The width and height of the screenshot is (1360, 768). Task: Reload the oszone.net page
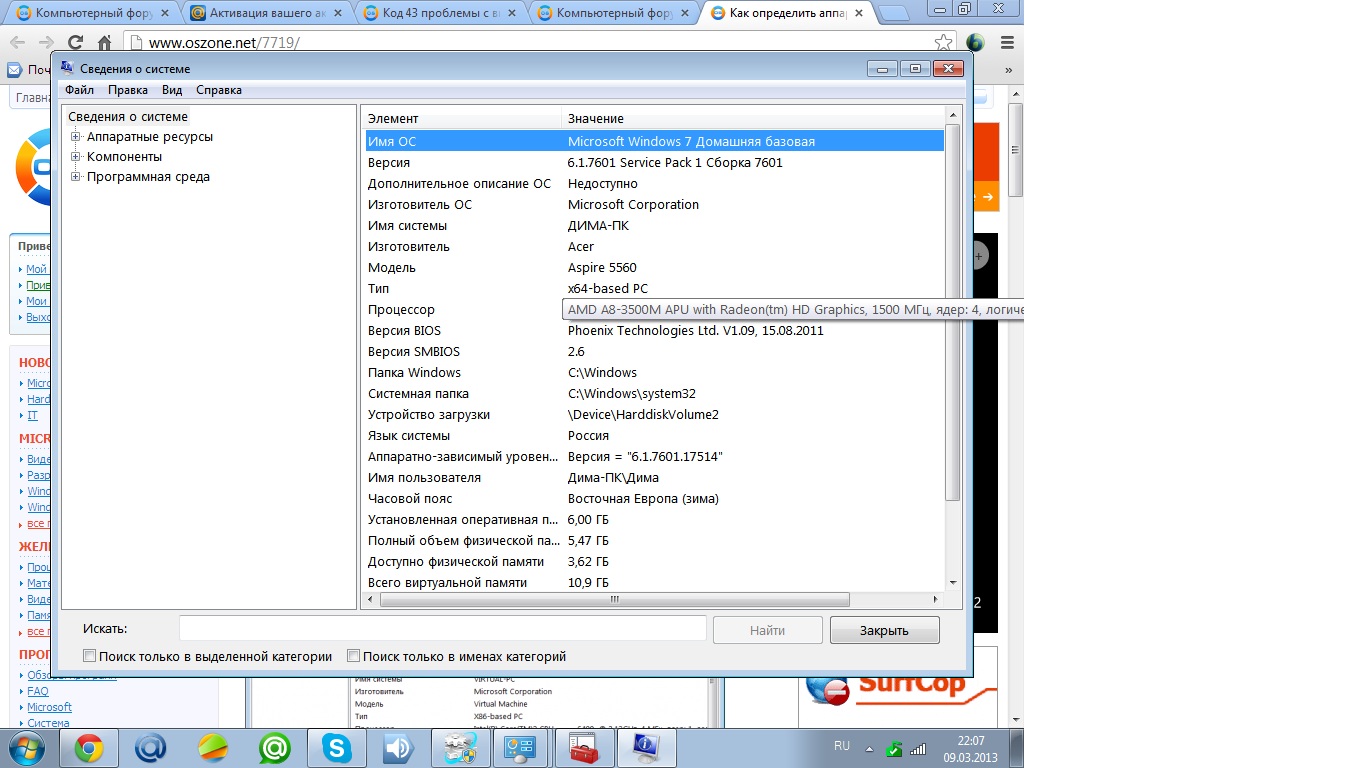point(75,43)
